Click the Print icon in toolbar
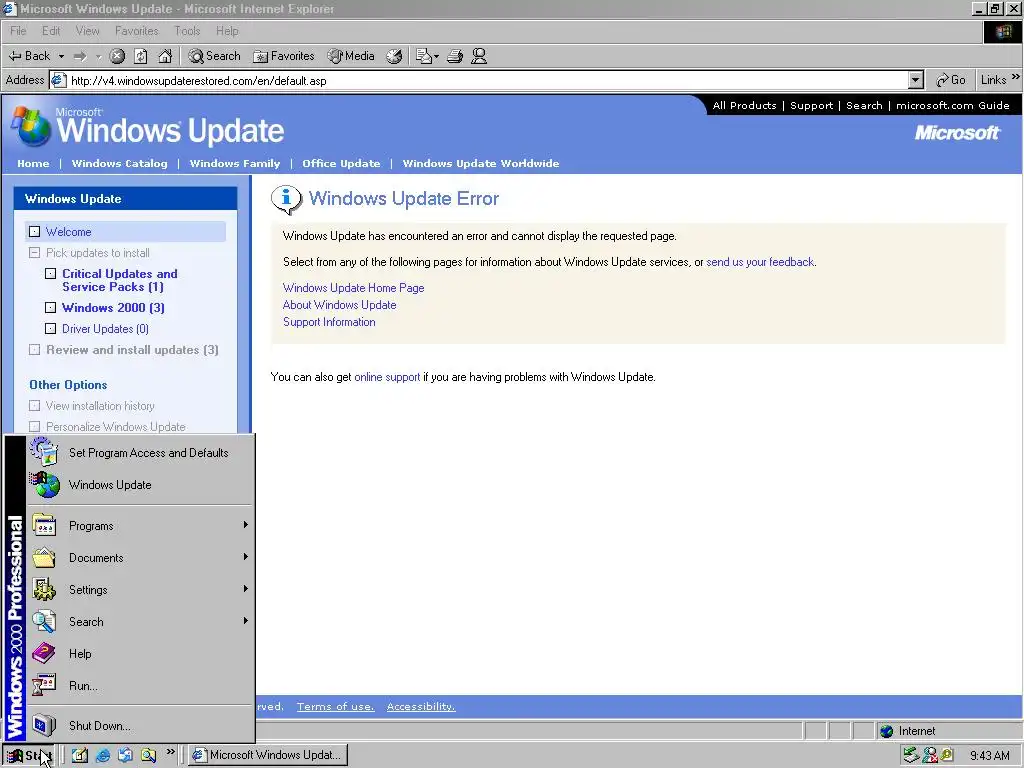Screen dimensions: 1024x768 point(455,56)
